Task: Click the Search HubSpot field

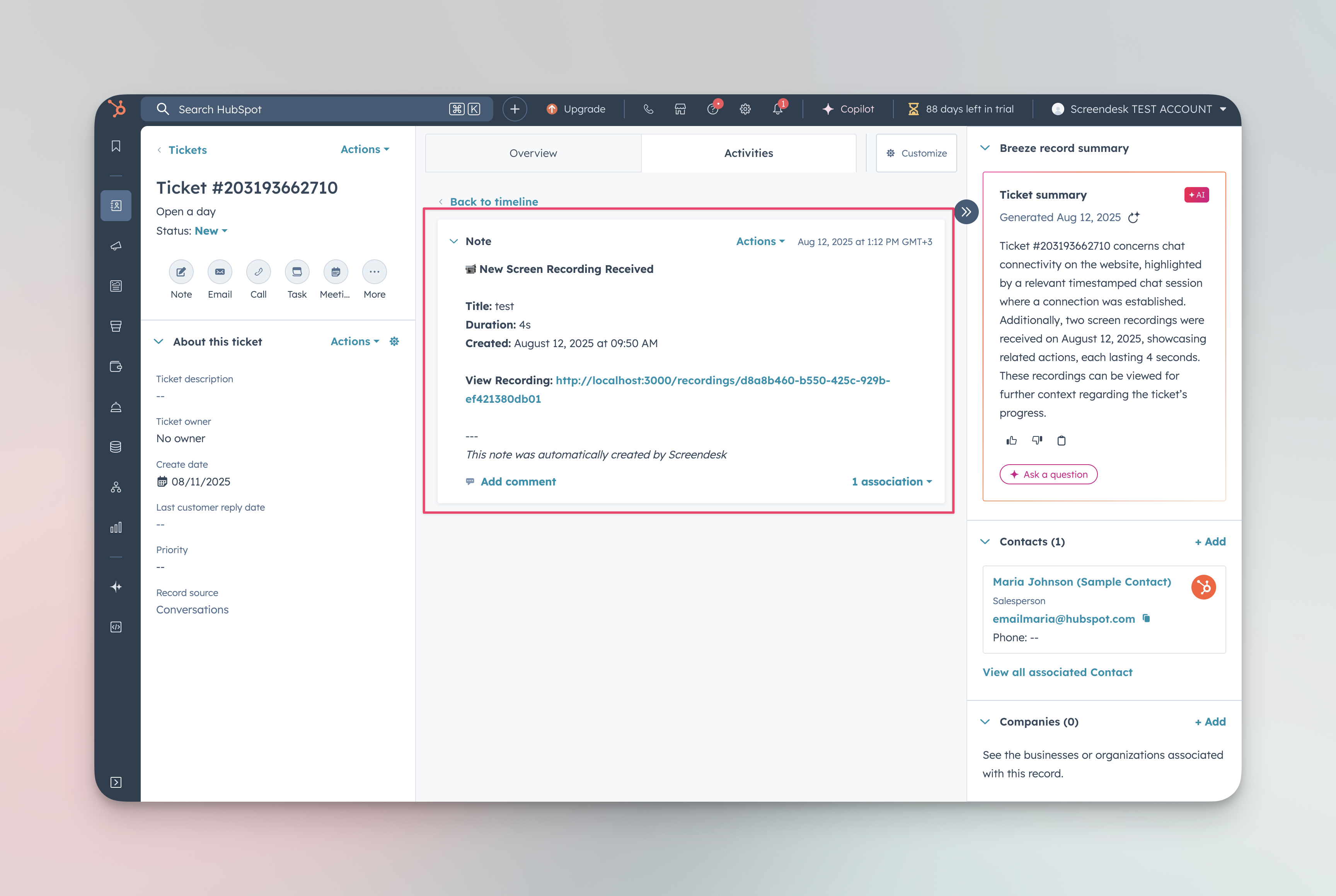Action: click(x=308, y=109)
